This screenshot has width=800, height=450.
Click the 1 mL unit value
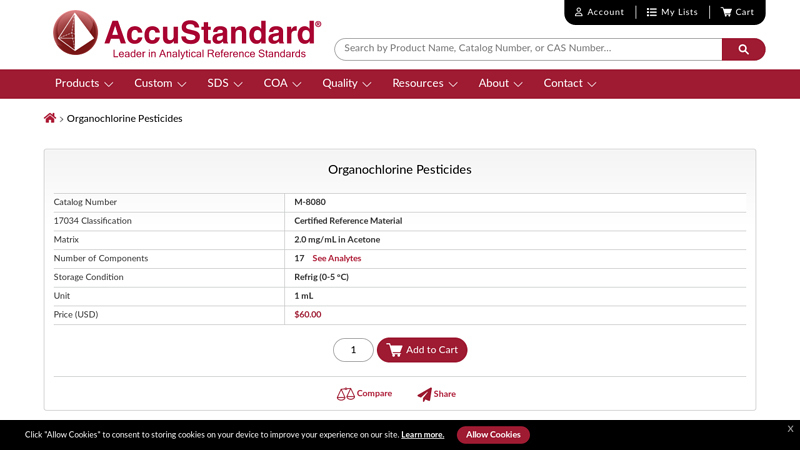click(304, 296)
